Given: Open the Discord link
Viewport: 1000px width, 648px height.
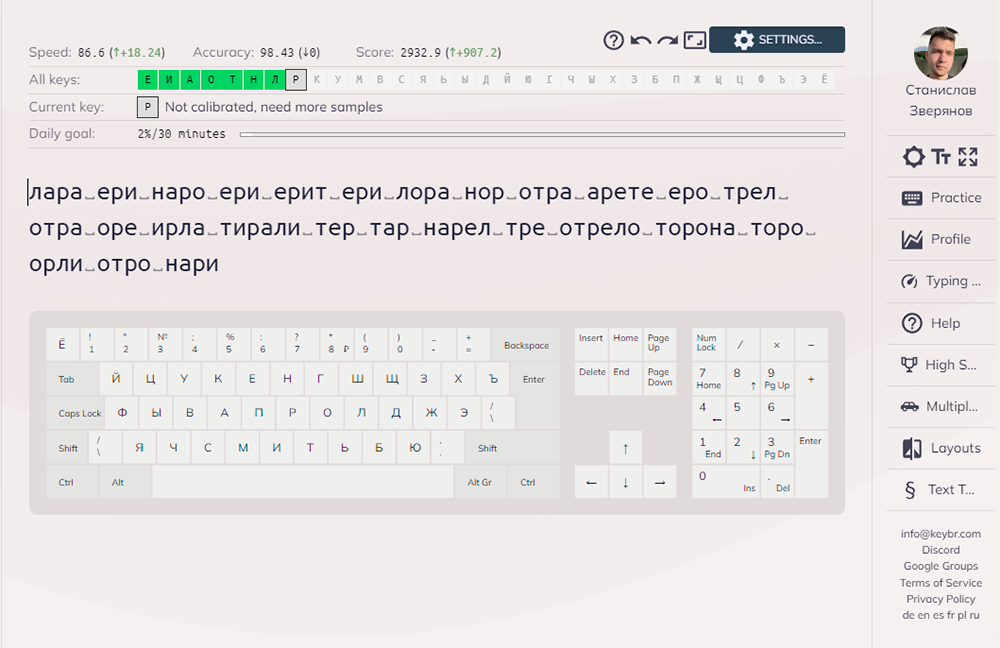Looking at the screenshot, I should click(x=941, y=550).
